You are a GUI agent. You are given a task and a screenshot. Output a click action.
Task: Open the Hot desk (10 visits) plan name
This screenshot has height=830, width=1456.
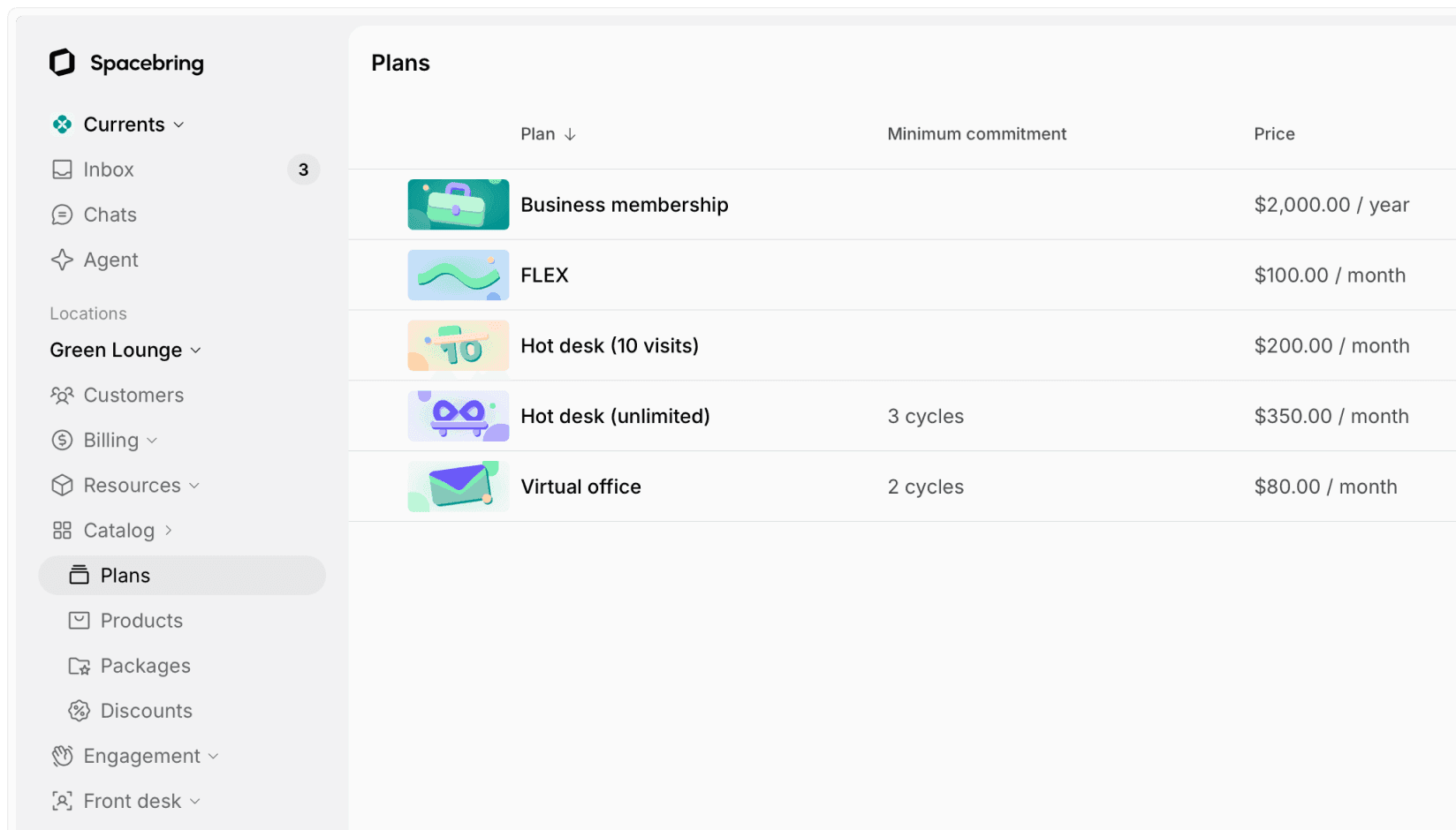click(x=610, y=346)
